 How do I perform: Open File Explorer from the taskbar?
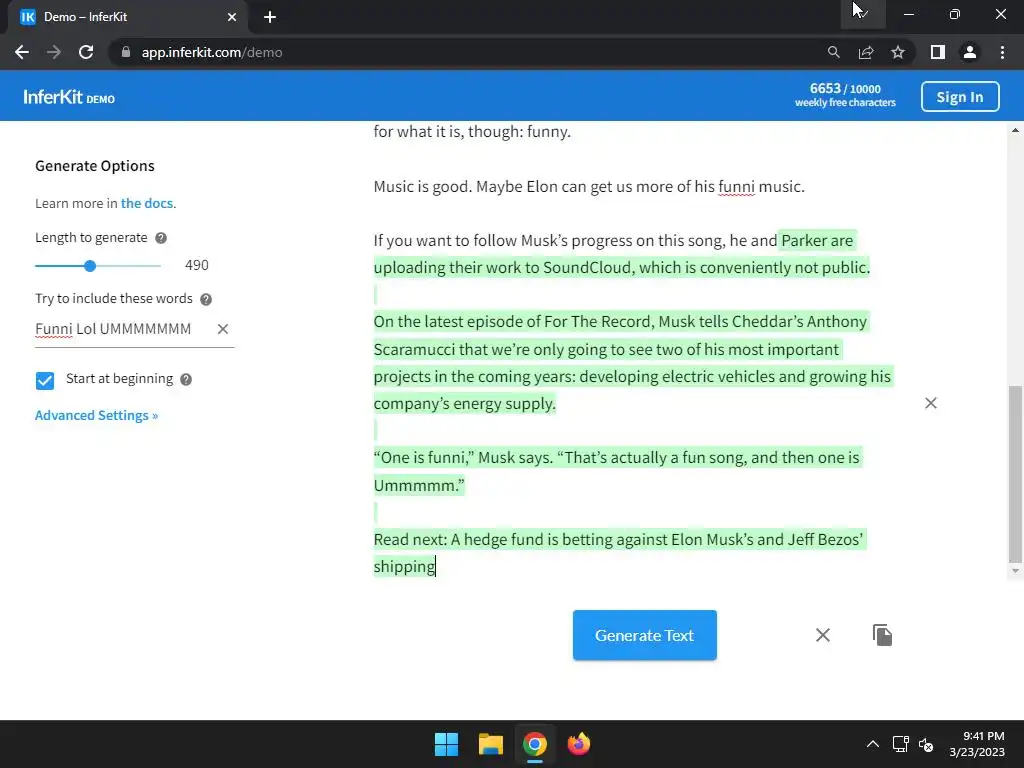click(x=490, y=744)
